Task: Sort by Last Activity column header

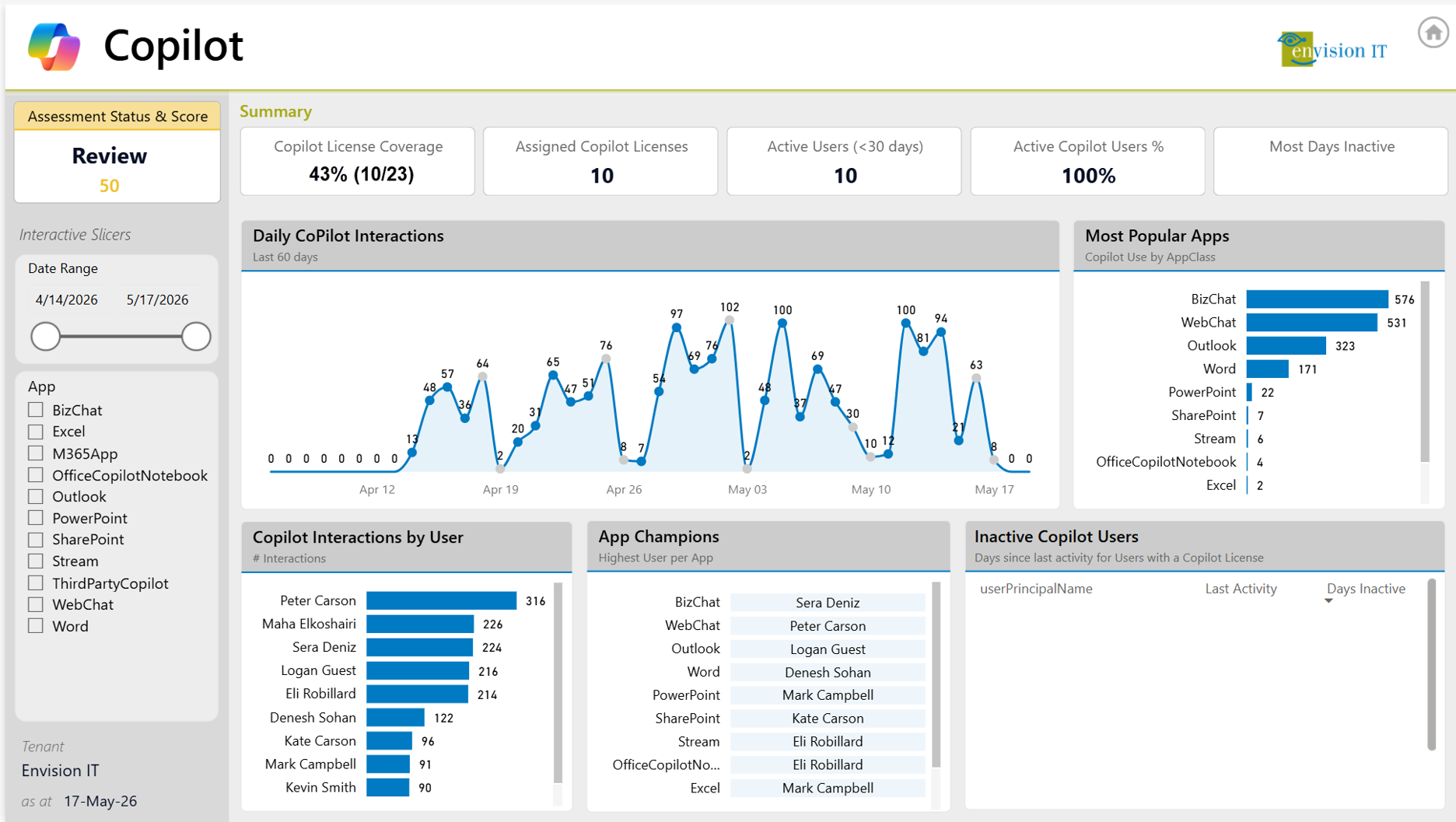Action: pos(1241,589)
